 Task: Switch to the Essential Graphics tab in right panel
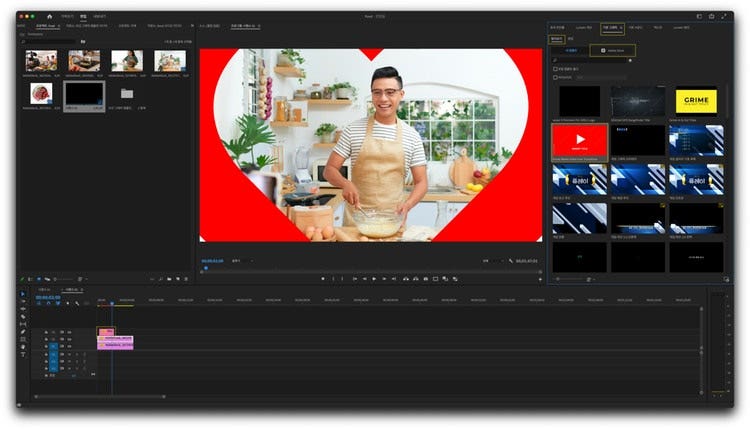[x=612, y=28]
